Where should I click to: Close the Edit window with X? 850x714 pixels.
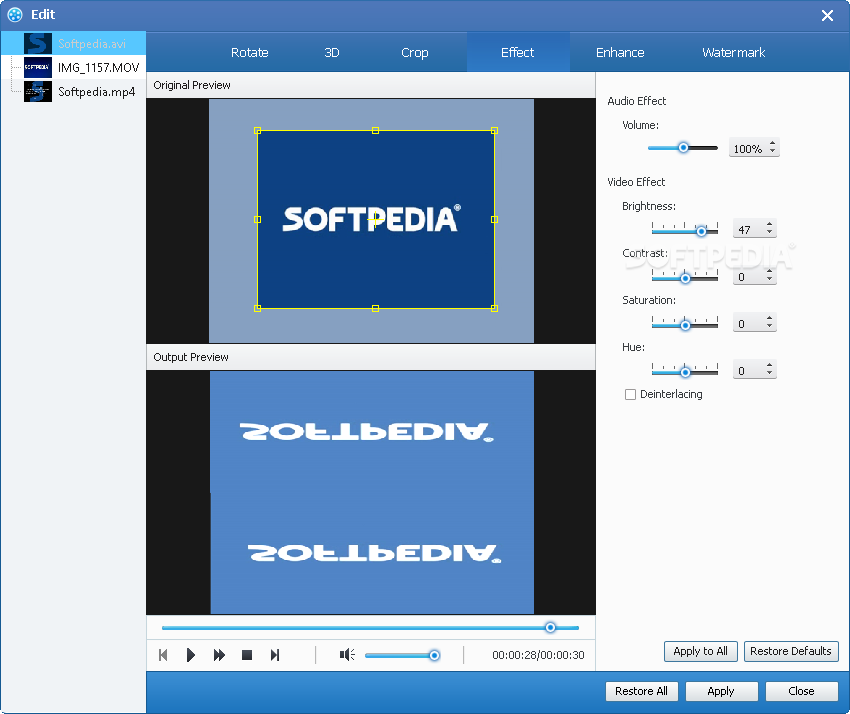(x=827, y=15)
